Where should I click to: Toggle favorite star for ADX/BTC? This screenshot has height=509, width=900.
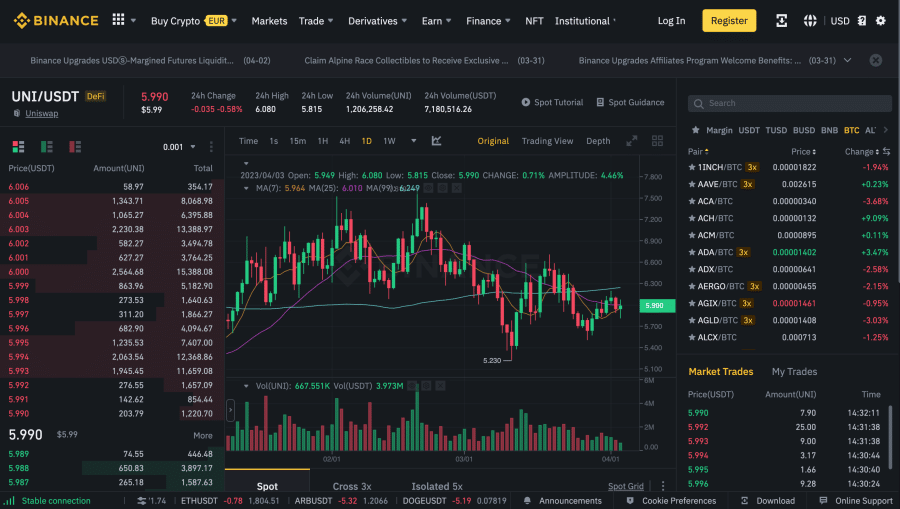pyautogui.click(x=692, y=269)
